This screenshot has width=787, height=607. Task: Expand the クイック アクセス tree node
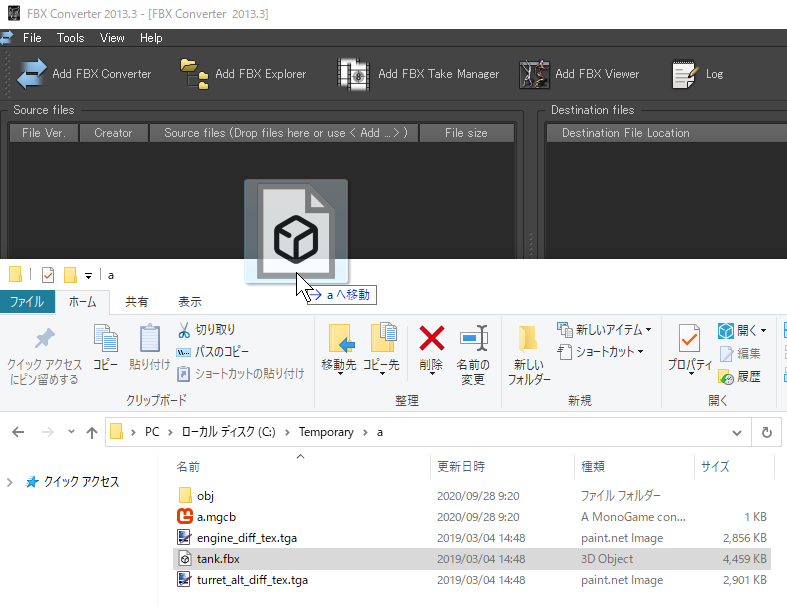tap(10, 482)
